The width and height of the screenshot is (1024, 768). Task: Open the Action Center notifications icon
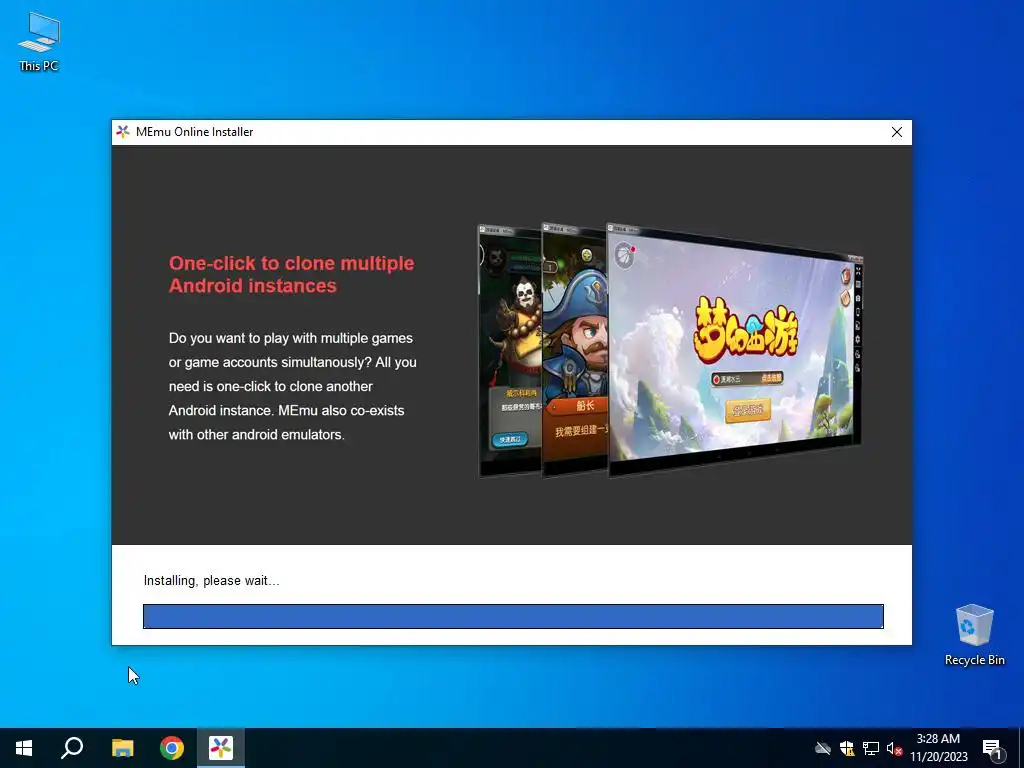coord(992,749)
